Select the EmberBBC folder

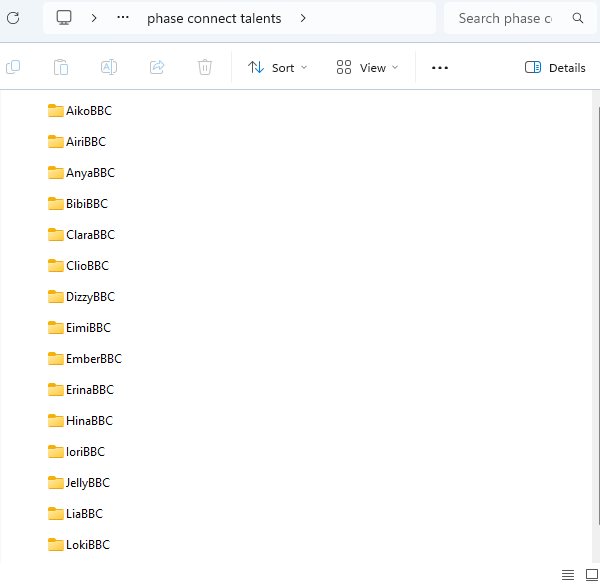point(85,359)
